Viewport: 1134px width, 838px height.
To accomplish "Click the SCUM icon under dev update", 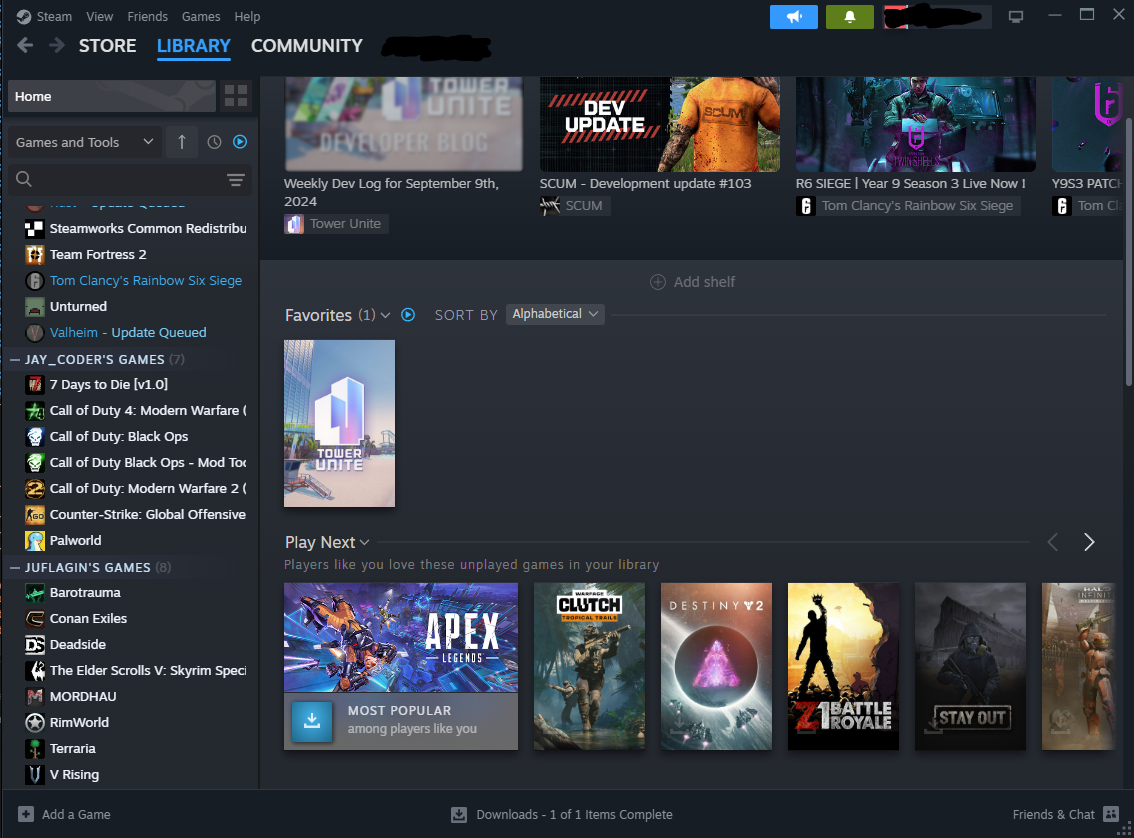I will (x=550, y=206).
